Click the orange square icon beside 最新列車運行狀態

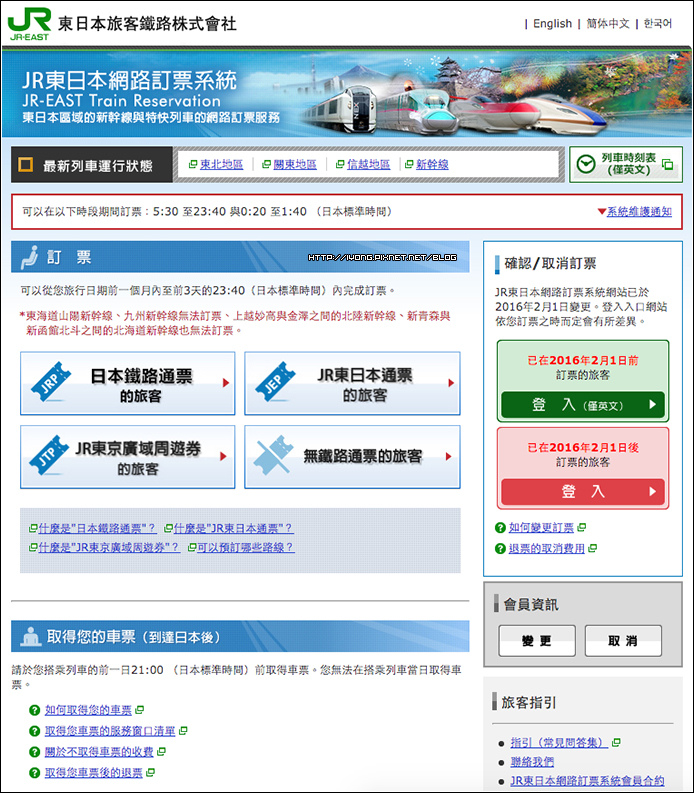pyautogui.click(x=26, y=164)
